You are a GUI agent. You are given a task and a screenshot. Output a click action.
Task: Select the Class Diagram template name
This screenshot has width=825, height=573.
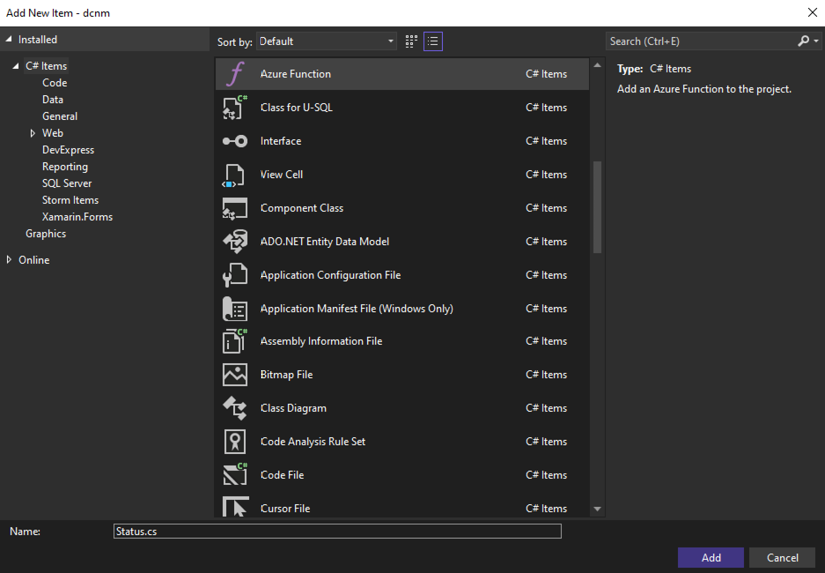click(293, 408)
